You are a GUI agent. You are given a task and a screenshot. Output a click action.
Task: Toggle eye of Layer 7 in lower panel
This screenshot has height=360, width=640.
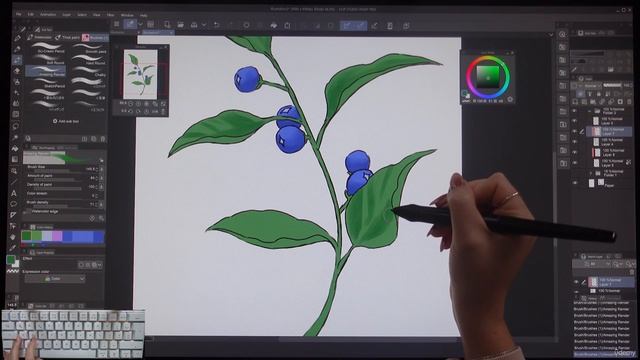coord(576,282)
